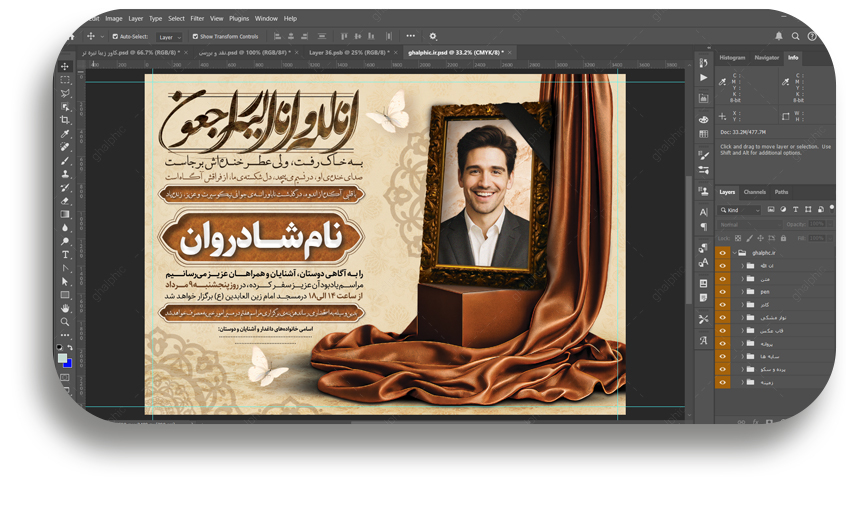Open the options bar gear settings
Image resolution: width=846 pixels, height=513 pixels.
pos(433,36)
